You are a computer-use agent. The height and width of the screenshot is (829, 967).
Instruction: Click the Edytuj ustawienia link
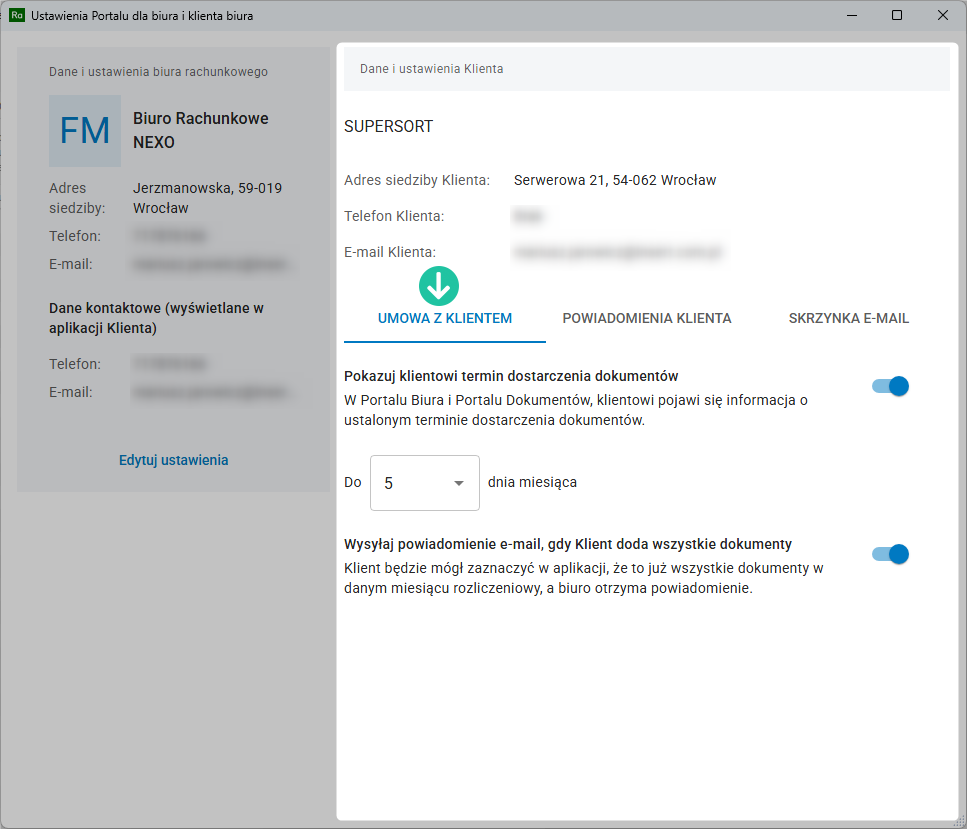(x=174, y=460)
